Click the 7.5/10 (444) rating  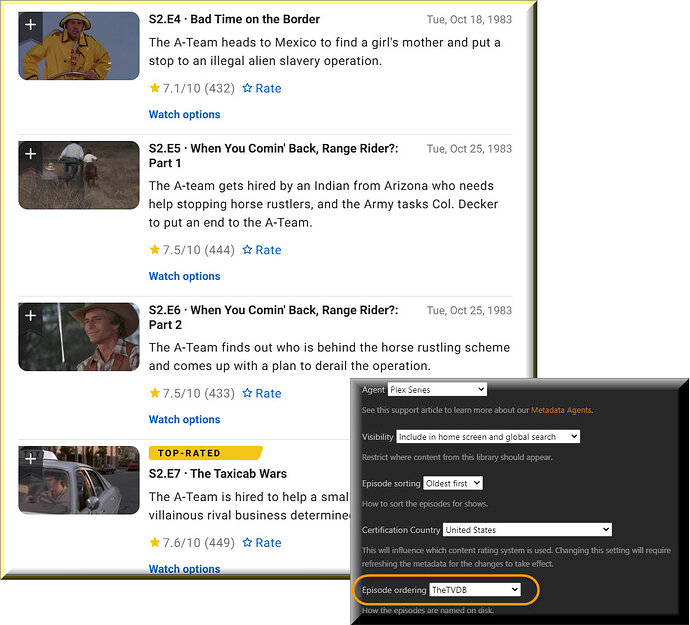pyautogui.click(x=192, y=250)
